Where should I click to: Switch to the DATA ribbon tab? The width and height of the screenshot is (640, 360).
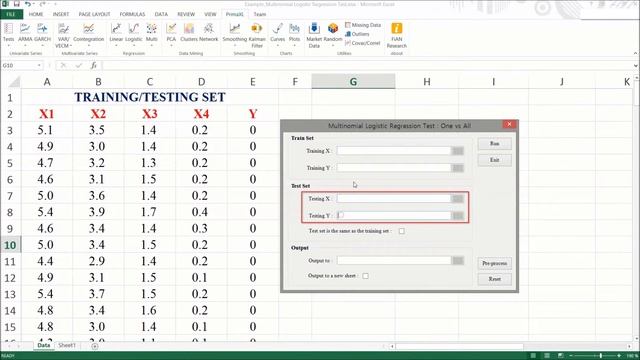pos(161,14)
